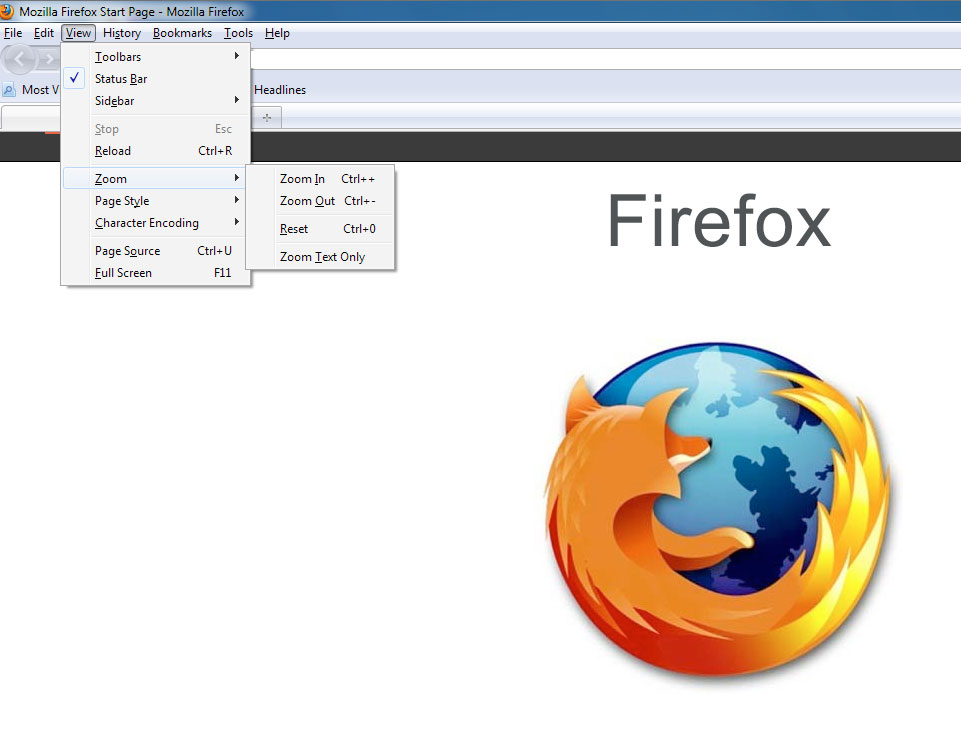This screenshot has width=961, height=739.
Task: Toggle Zoom Text Only option
Action: point(322,257)
